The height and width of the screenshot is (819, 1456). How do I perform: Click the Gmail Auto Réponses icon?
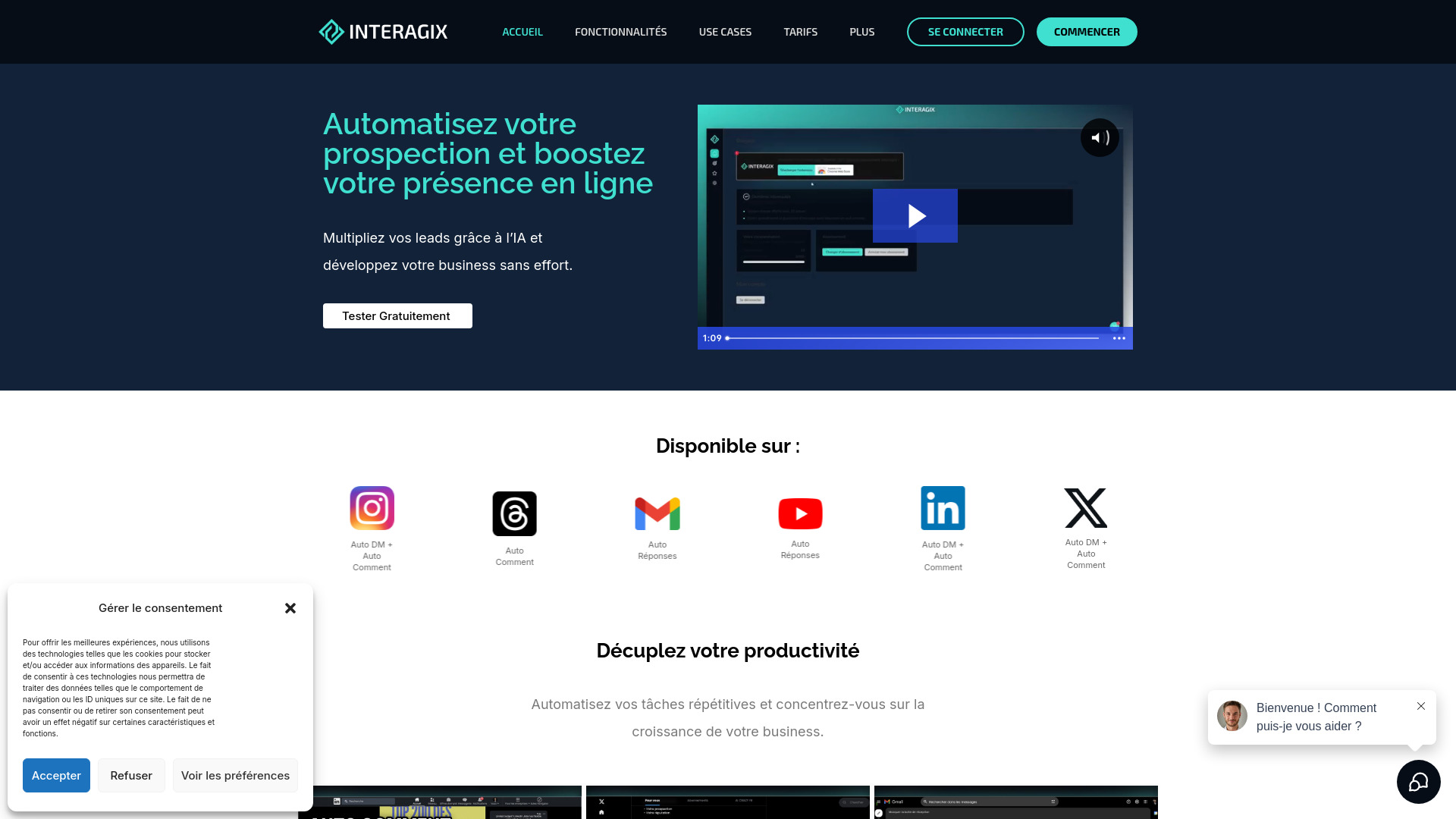click(x=657, y=513)
